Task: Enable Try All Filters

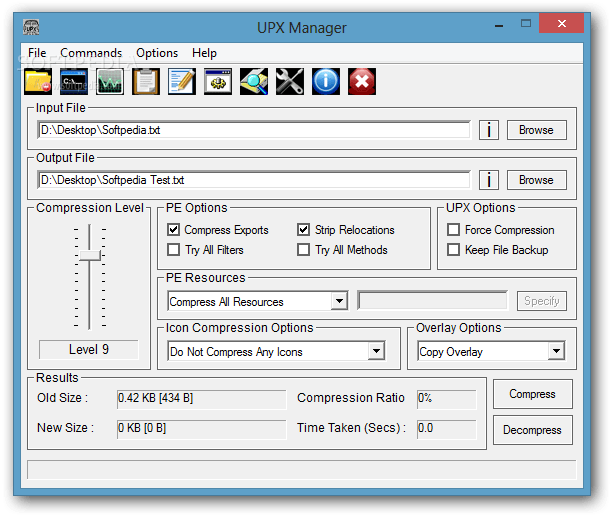Action: (173, 249)
